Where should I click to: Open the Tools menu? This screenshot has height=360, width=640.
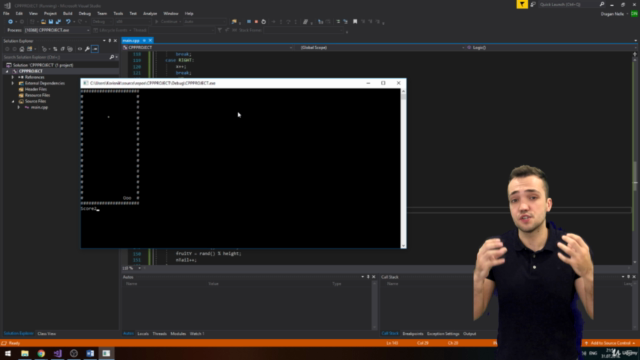tap(118, 13)
